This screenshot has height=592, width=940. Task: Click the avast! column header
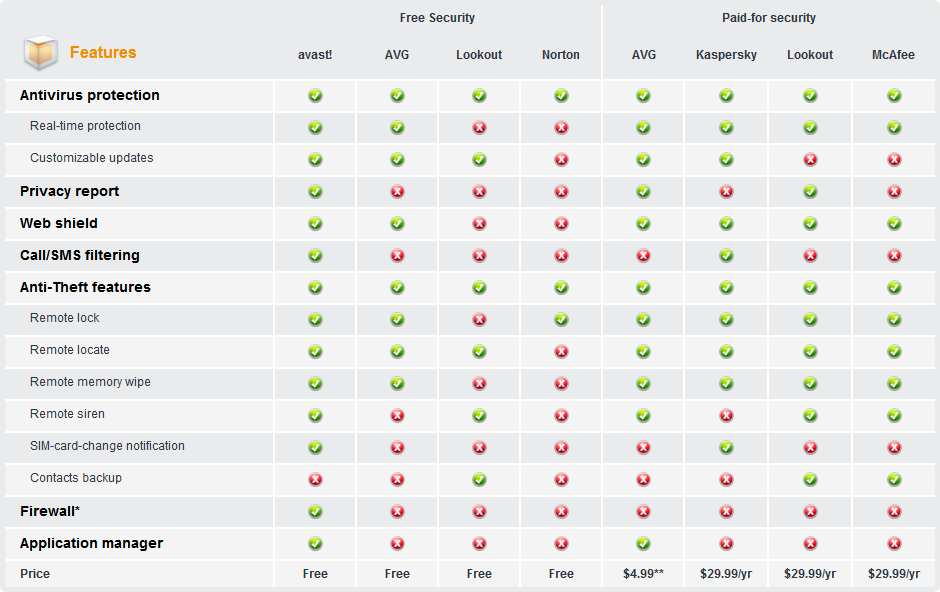click(x=315, y=55)
